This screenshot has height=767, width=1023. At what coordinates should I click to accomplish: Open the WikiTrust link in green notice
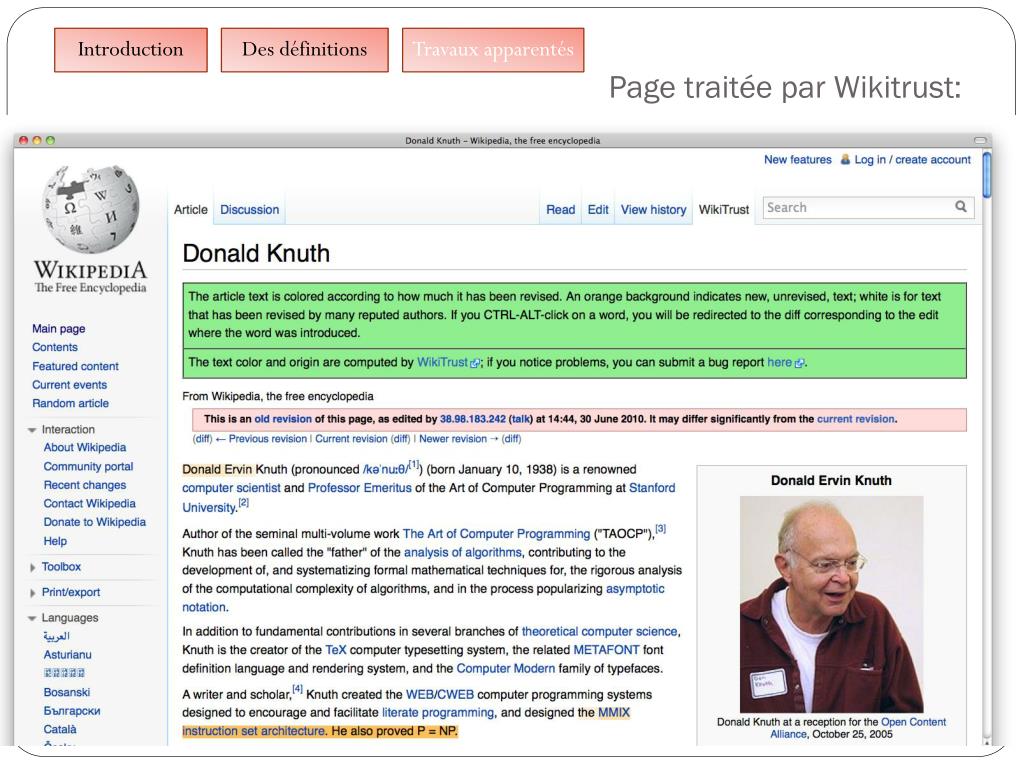tap(442, 362)
